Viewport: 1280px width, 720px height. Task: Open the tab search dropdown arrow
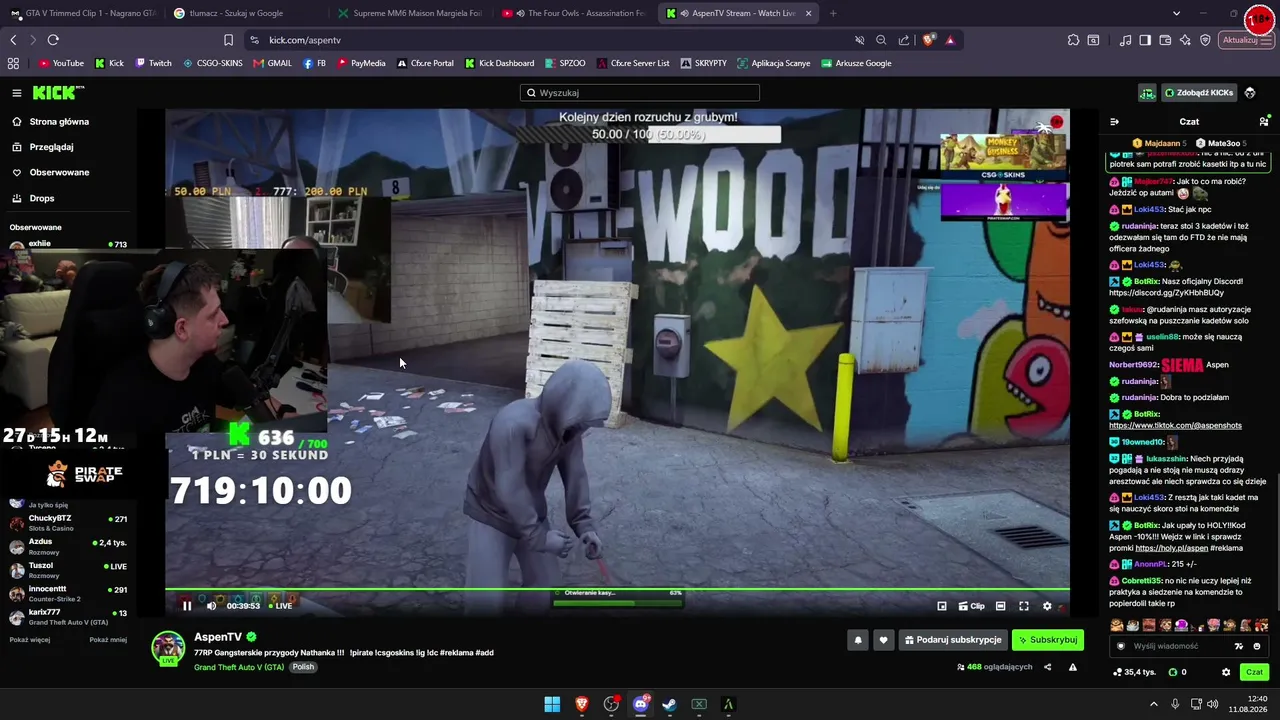point(1176,13)
